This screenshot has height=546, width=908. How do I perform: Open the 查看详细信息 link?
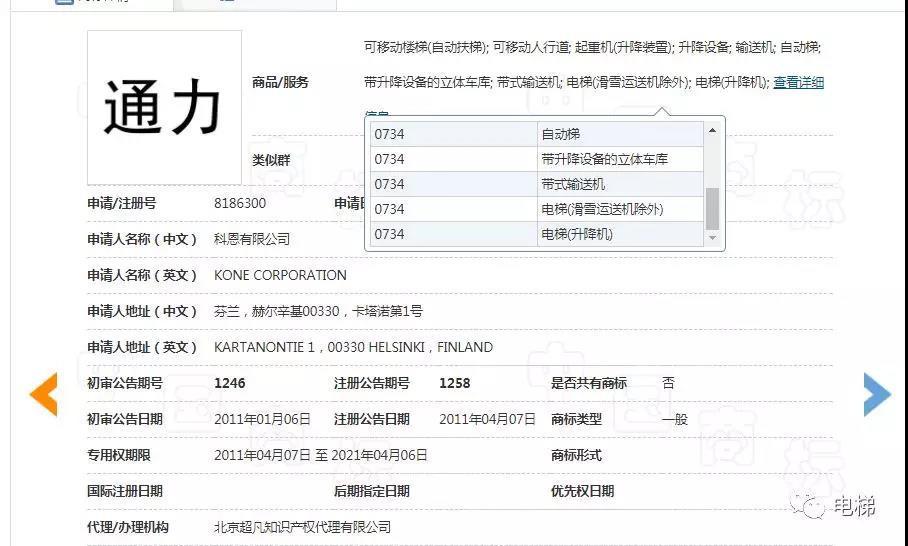pyautogui.click(x=798, y=83)
